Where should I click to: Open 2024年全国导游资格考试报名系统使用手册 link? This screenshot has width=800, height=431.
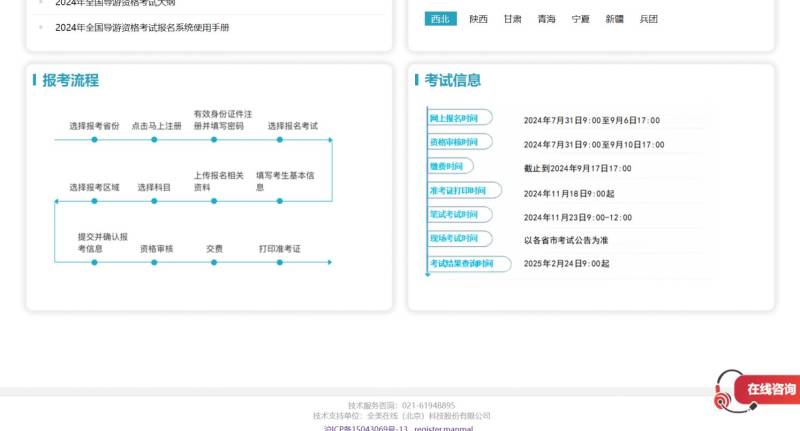pyautogui.click(x=142, y=28)
